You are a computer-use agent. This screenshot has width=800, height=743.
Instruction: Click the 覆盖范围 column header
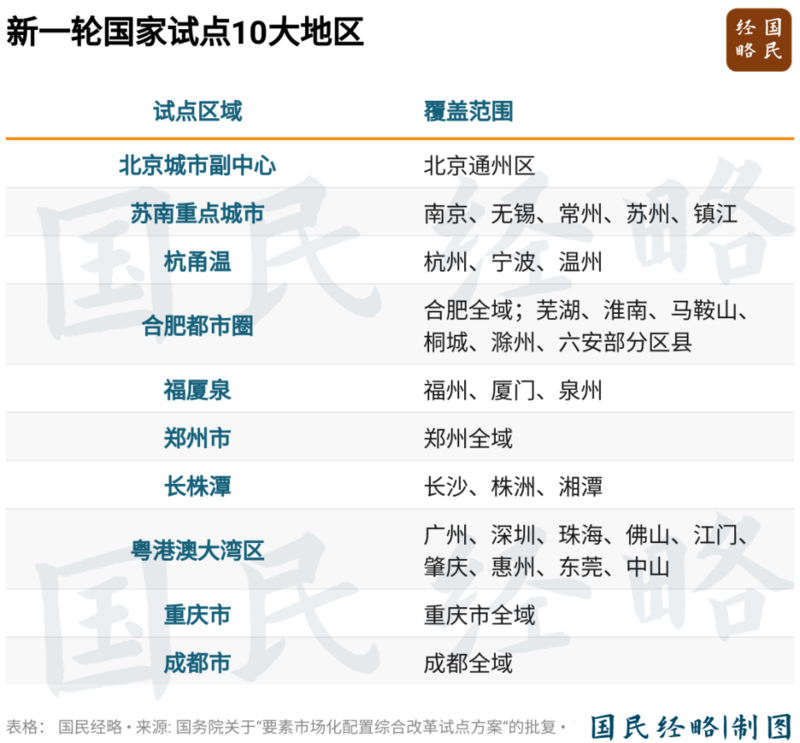468,110
